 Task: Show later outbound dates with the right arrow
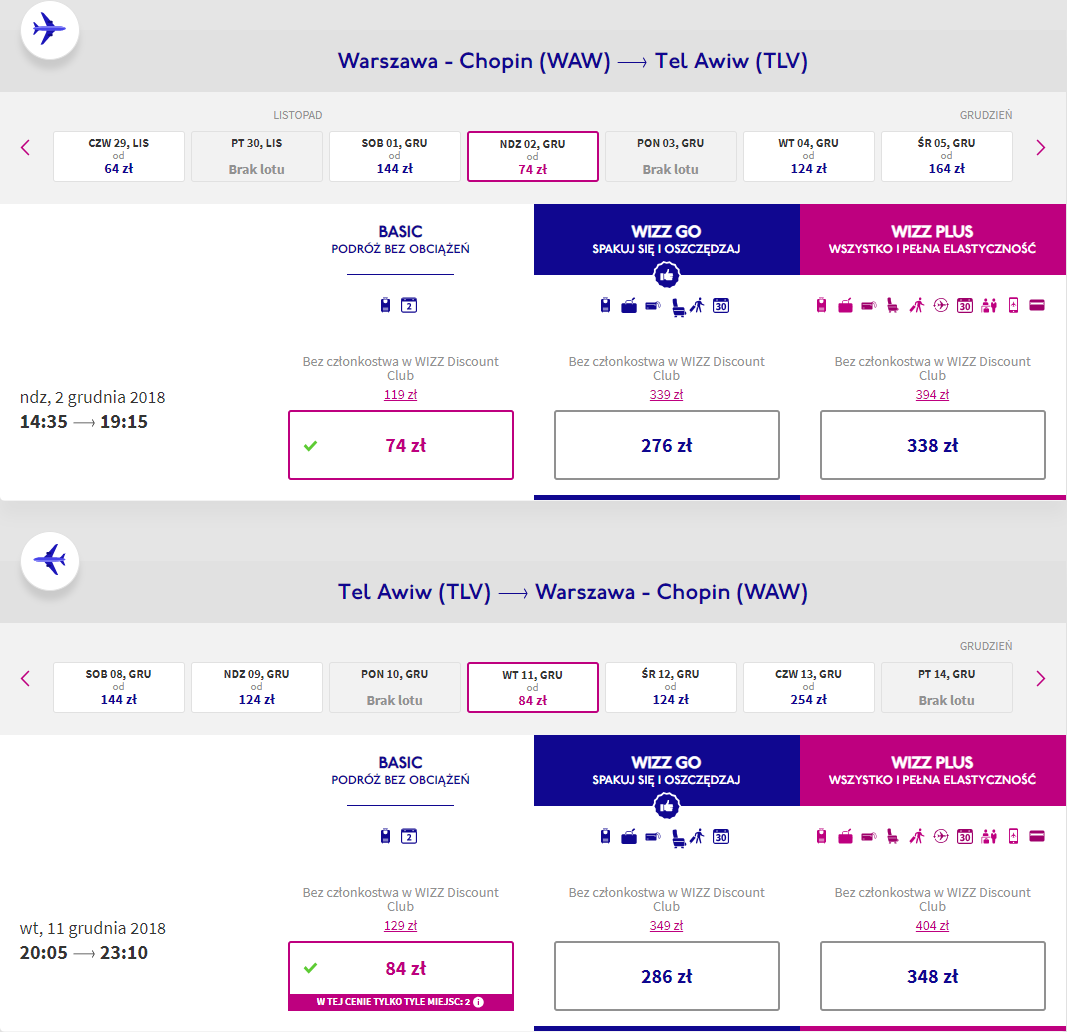click(x=1040, y=148)
